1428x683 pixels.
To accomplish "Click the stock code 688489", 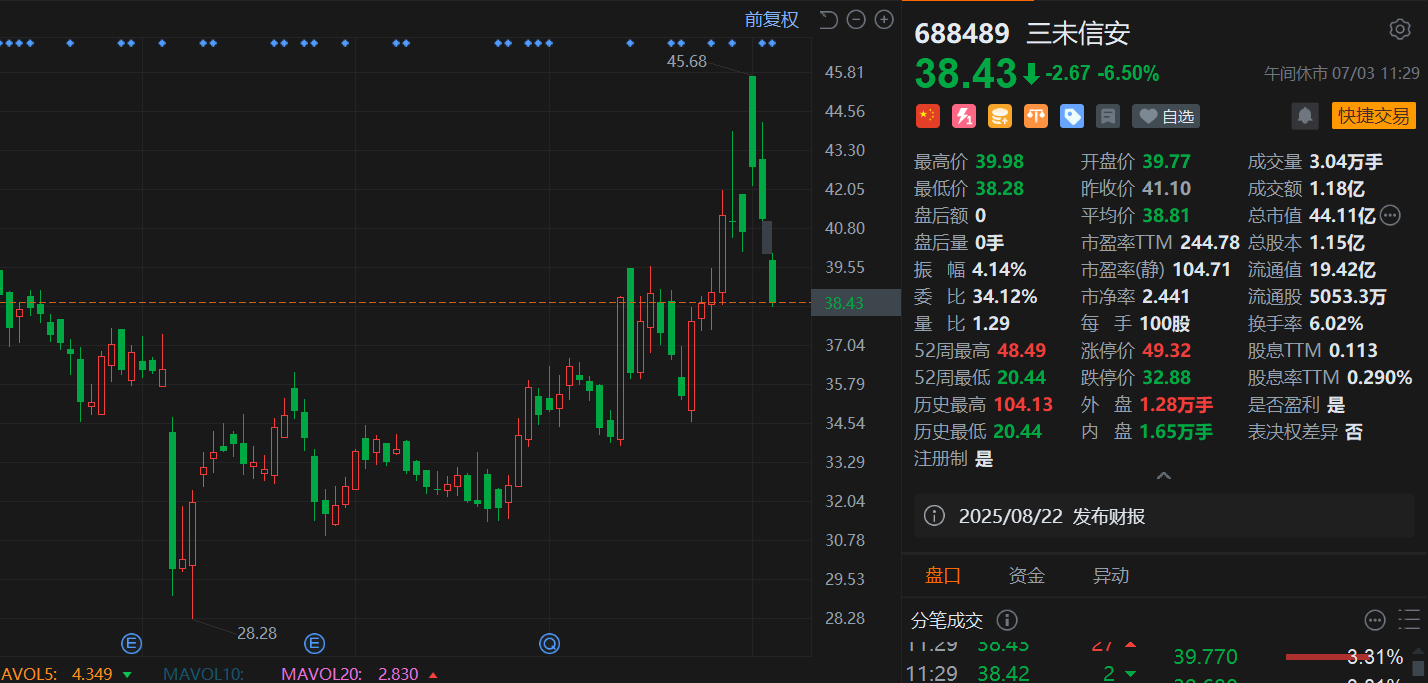I will [x=962, y=33].
